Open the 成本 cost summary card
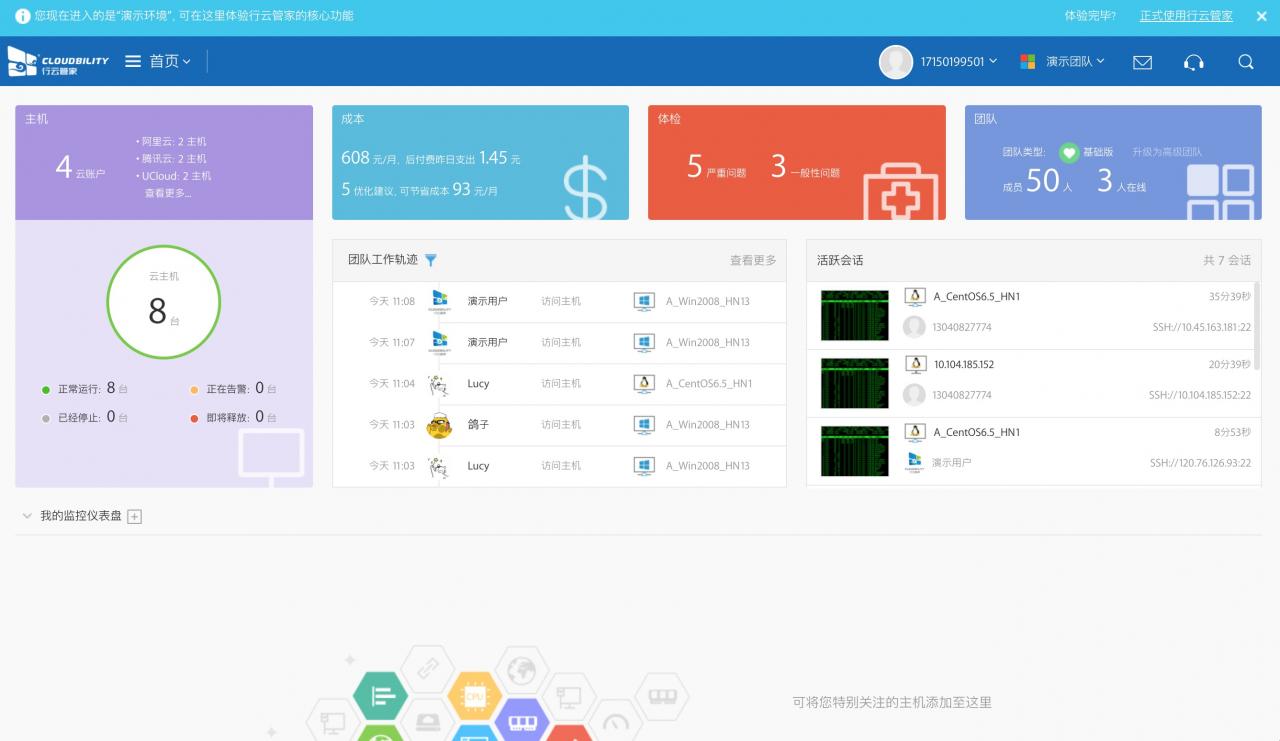Image resolution: width=1280 pixels, height=741 pixels. (x=480, y=162)
